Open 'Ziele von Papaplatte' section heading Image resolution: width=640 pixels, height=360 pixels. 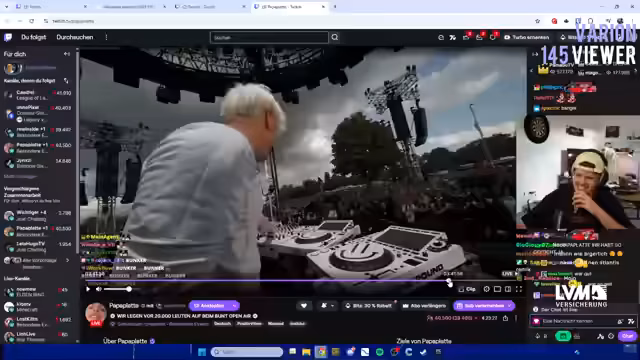(x=424, y=341)
